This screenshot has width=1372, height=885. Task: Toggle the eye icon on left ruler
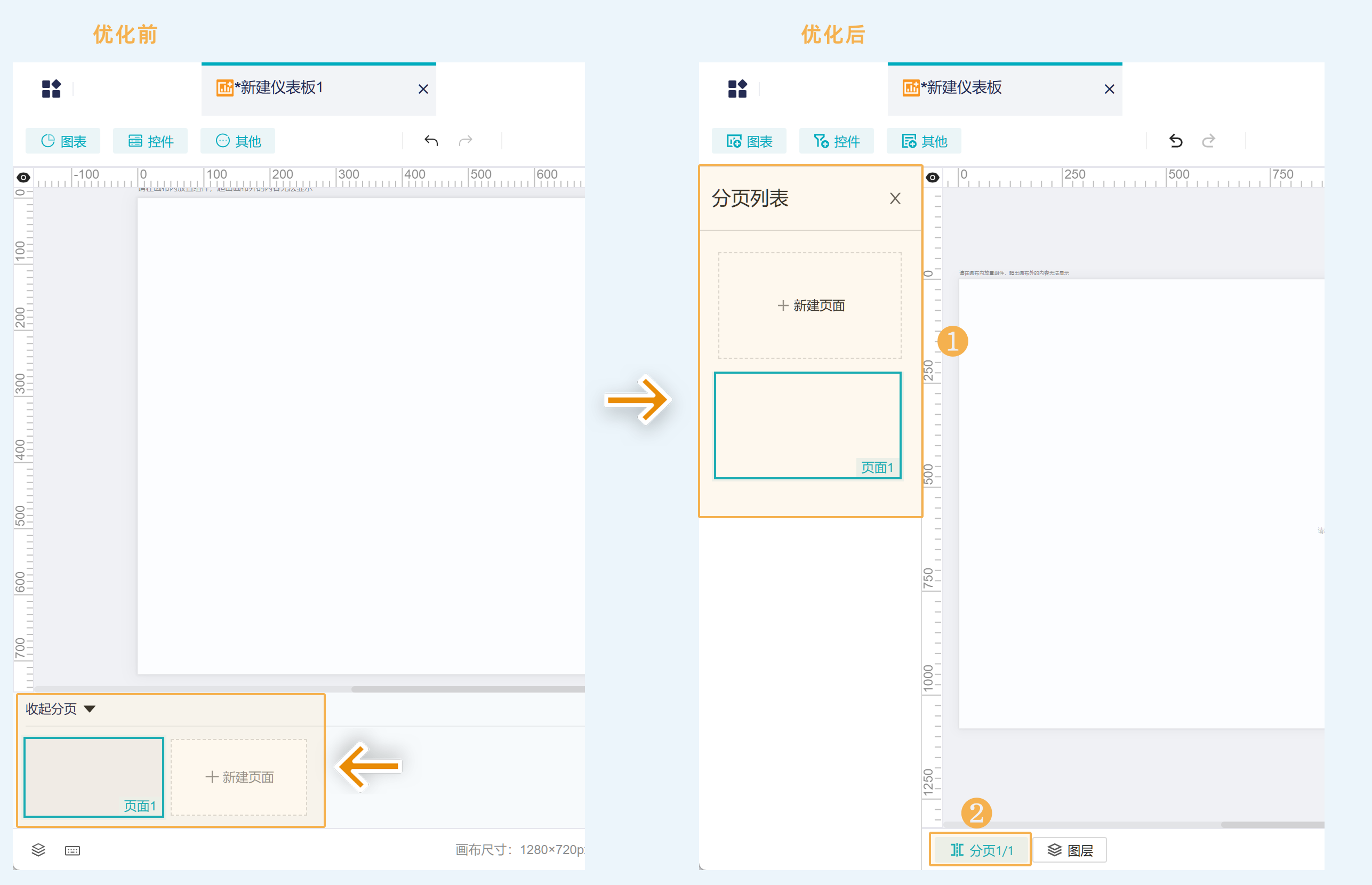(x=23, y=177)
